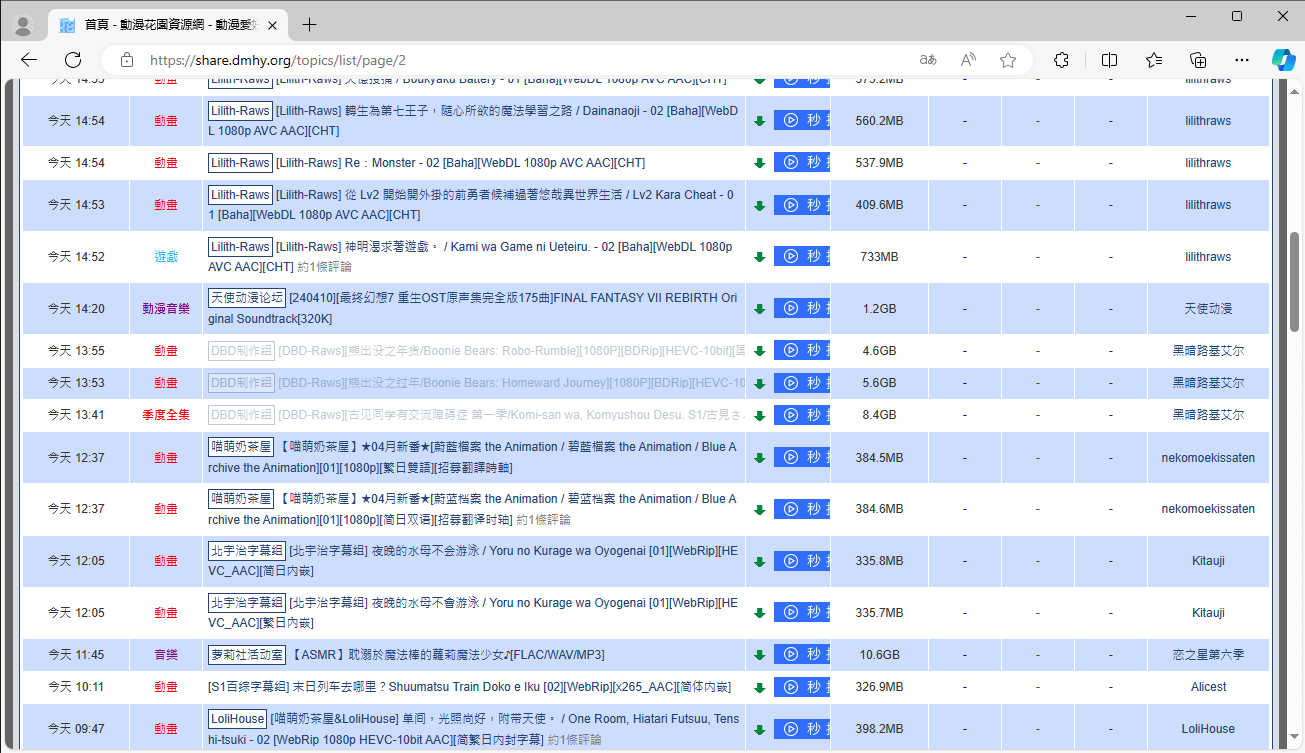Close the 動漫花園資源網 tab
Screen dimensions: 1305x753
273,25
